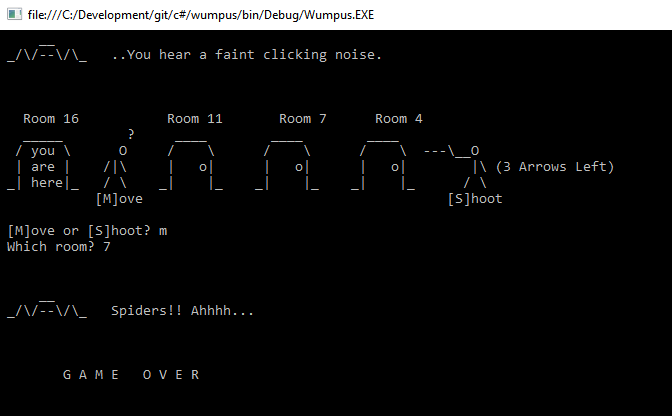The width and height of the screenshot is (672, 416).
Task: Click the '[M]ove' label under stick figure
Action: (119, 199)
